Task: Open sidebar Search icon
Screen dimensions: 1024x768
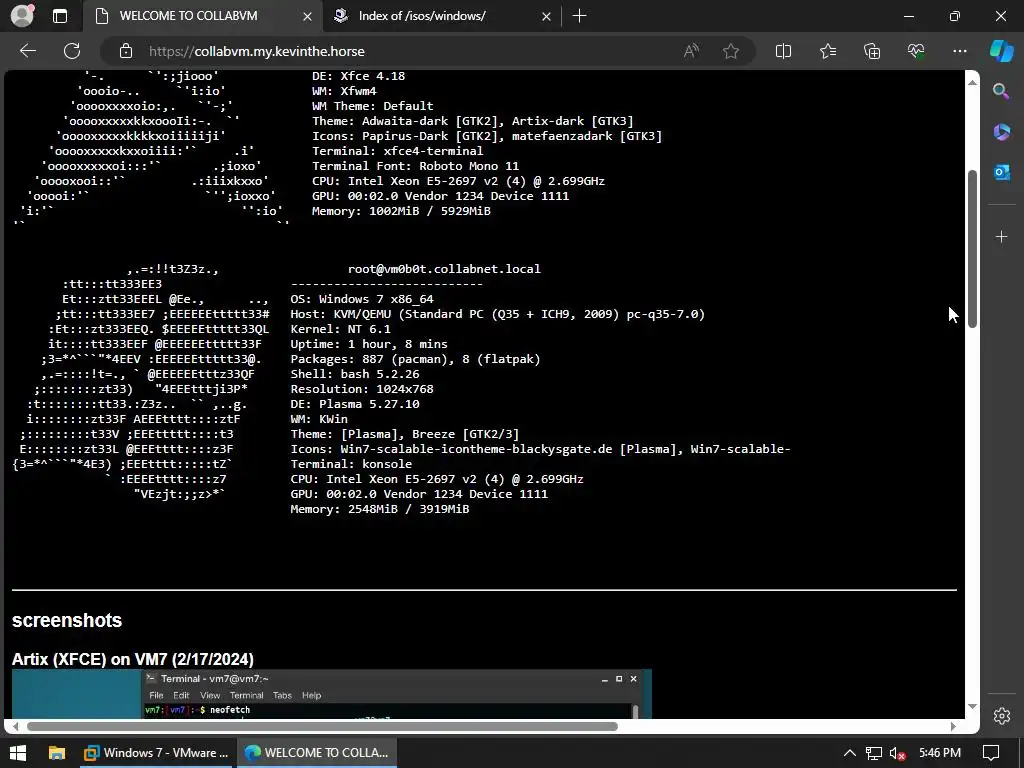Action: pyautogui.click(x=1001, y=91)
